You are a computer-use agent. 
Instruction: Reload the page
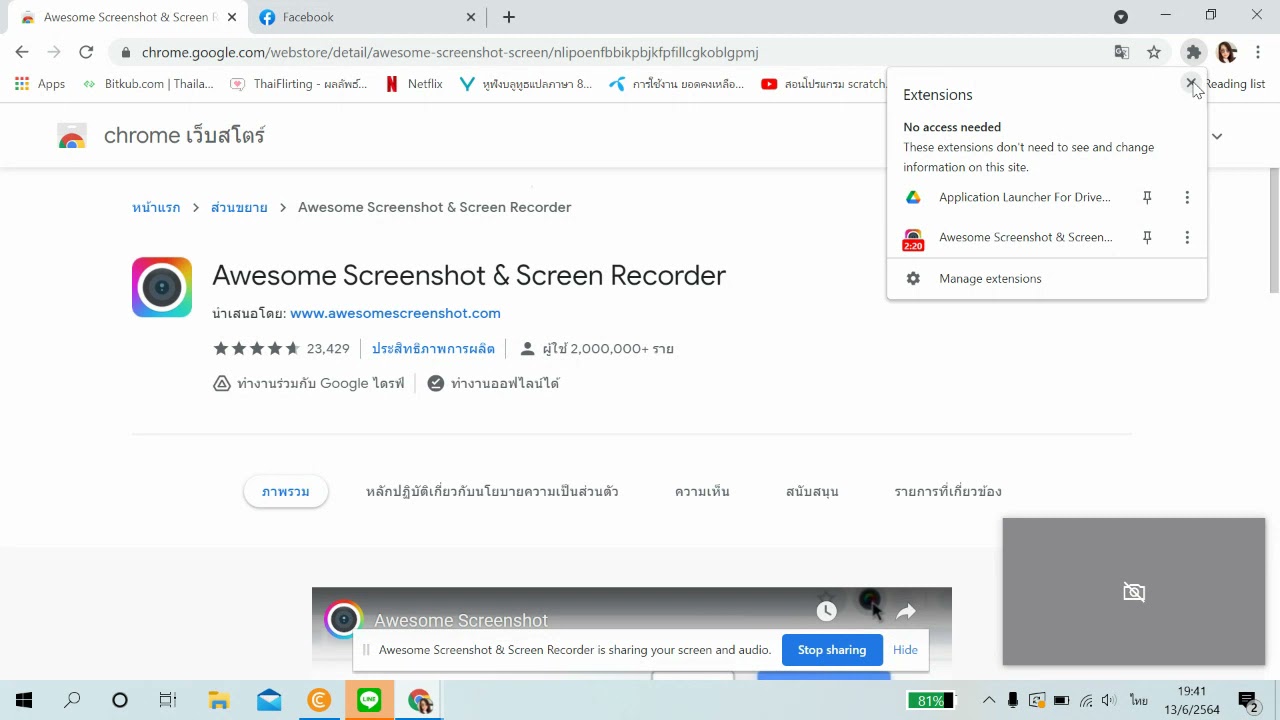[86, 52]
